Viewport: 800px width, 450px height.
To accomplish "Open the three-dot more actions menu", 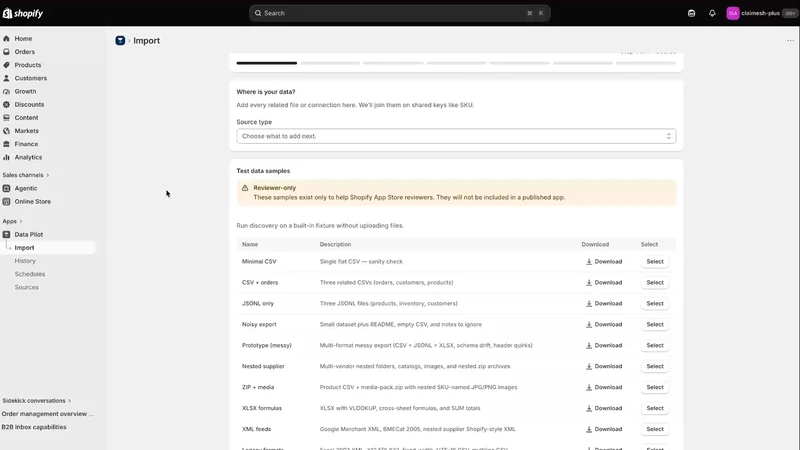I will [790, 40].
